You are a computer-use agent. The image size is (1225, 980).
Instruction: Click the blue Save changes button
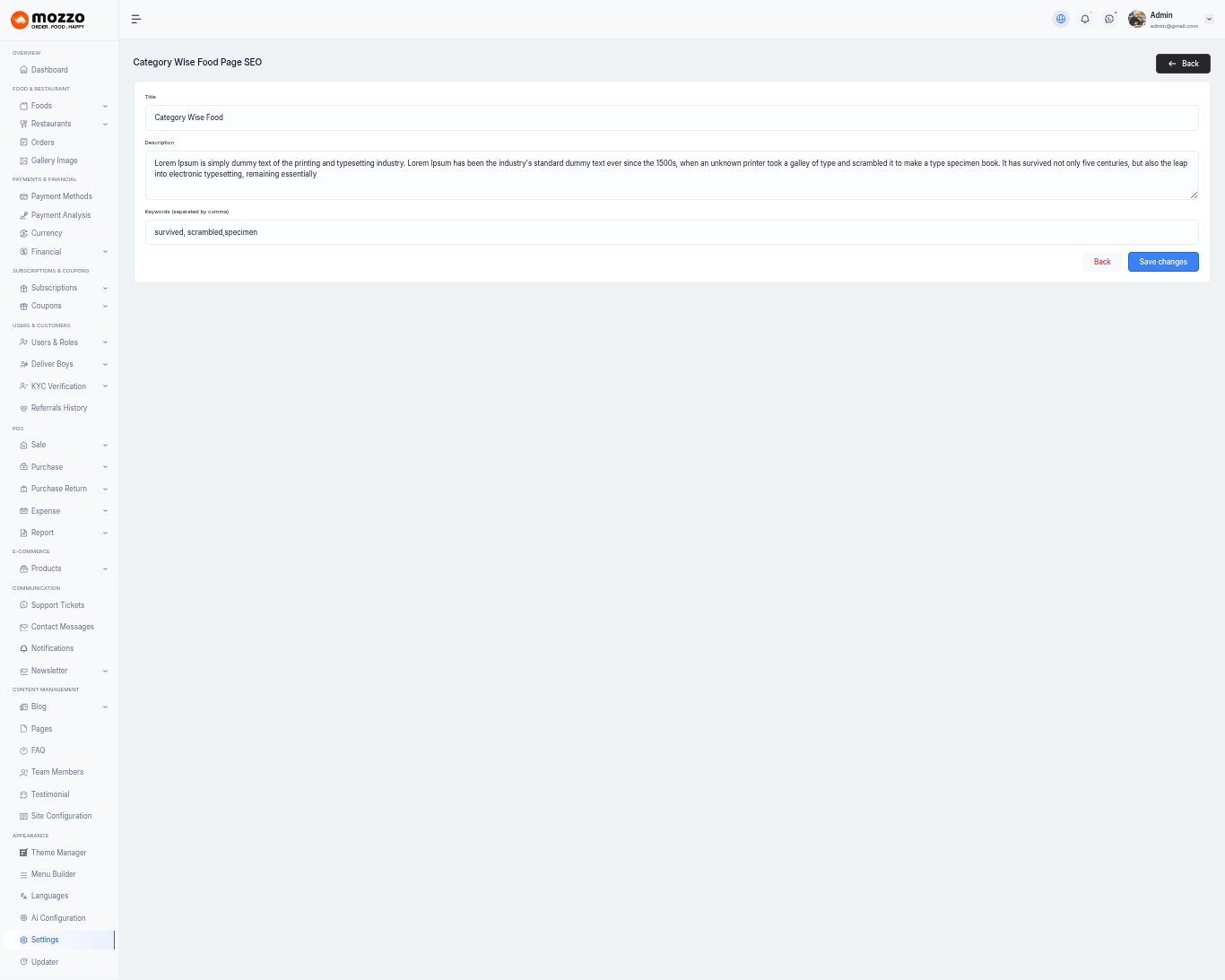(1162, 262)
